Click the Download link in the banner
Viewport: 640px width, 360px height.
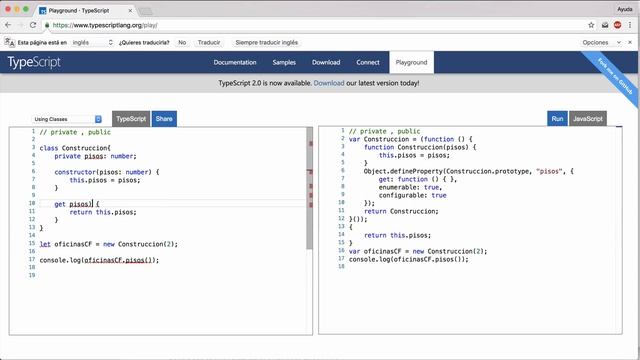pyautogui.click(x=329, y=83)
